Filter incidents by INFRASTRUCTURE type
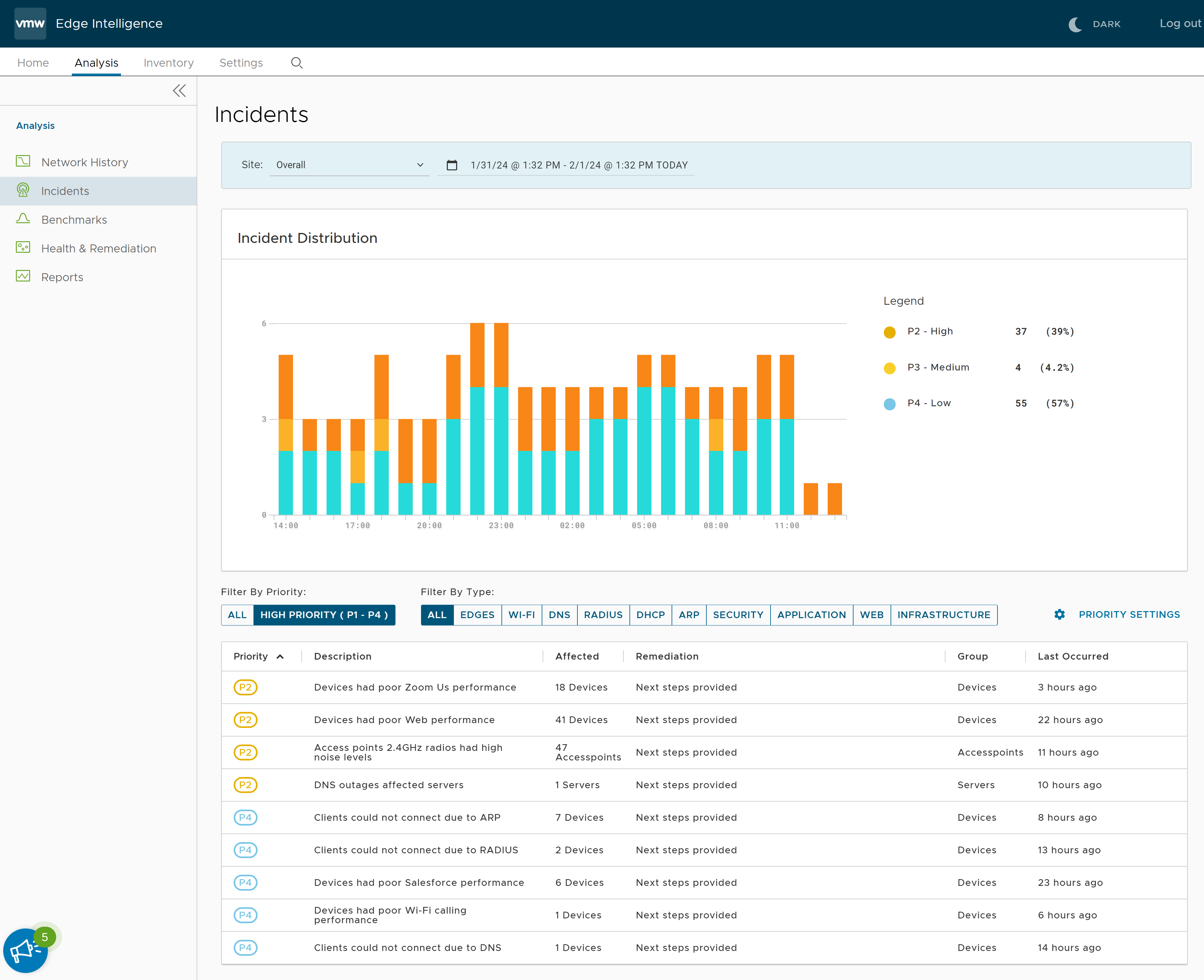Image resolution: width=1204 pixels, height=980 pixels. point(944,615)
